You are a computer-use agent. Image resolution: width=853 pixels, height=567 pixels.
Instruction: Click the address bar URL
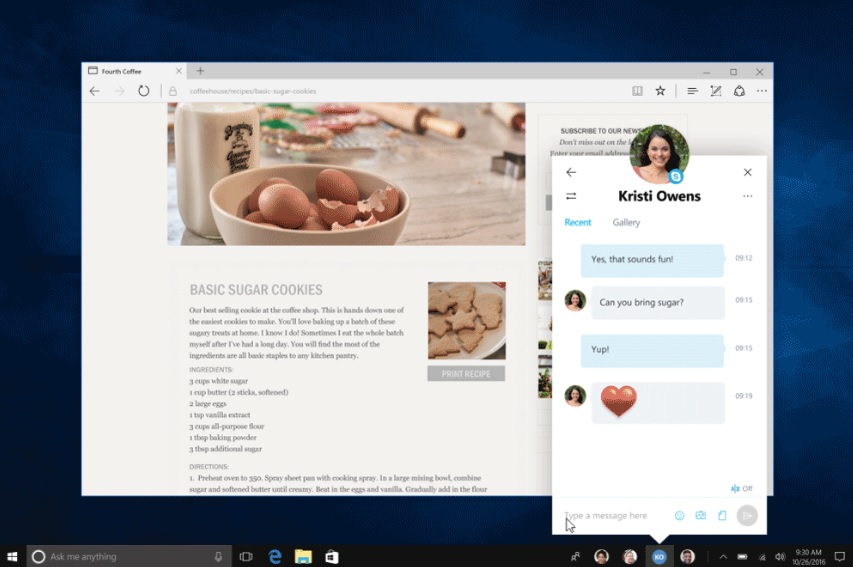[x=252, y=91]
